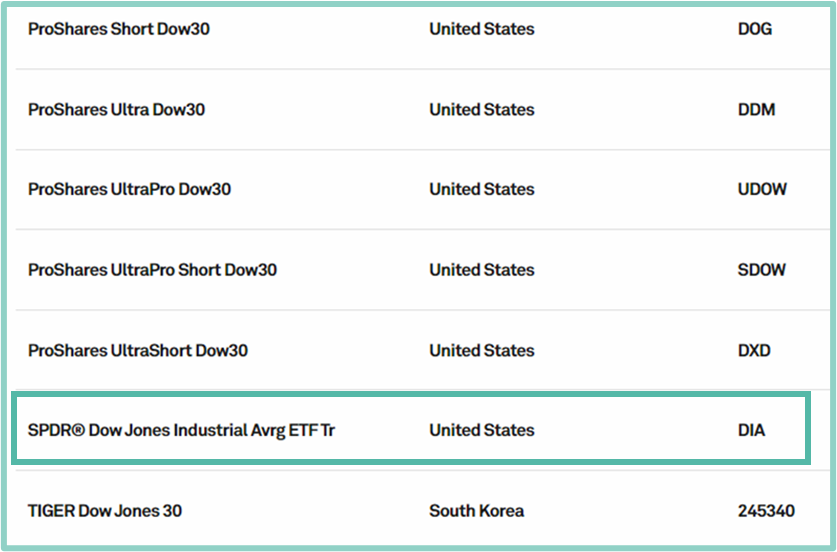The image size is (837, 552).
Task: Open the ProShares Ultra Dow30 fund
Action: point(116,109)
